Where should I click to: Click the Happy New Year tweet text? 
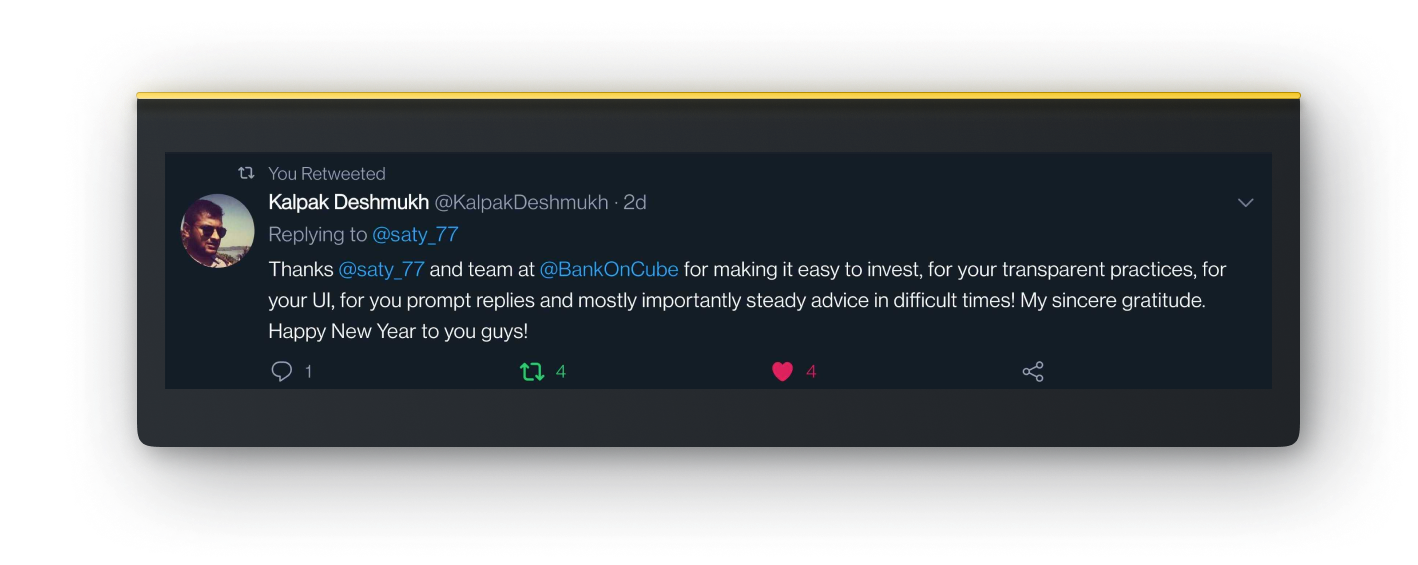point(398,331)
